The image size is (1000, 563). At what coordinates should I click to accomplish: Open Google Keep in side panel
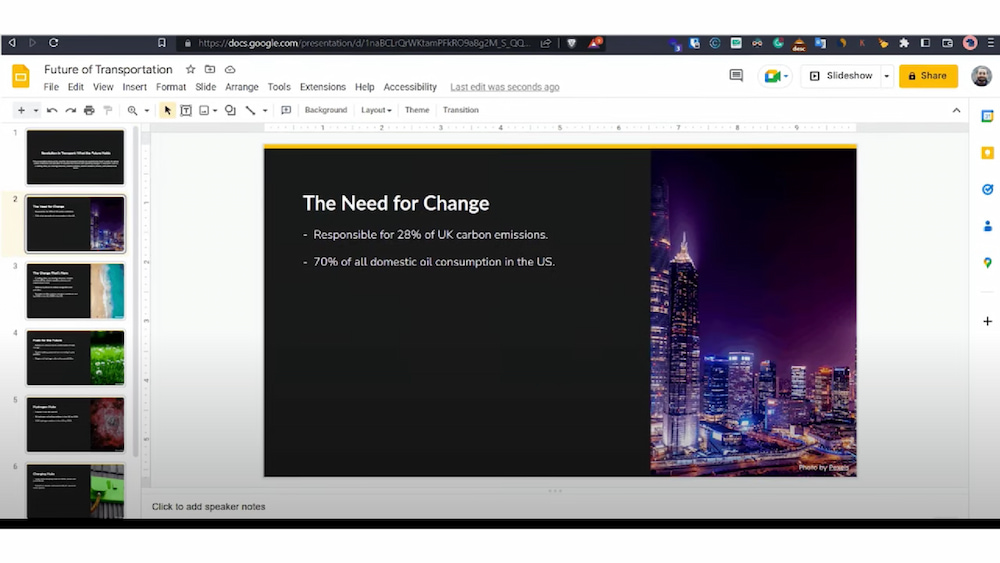pos(987,153)
